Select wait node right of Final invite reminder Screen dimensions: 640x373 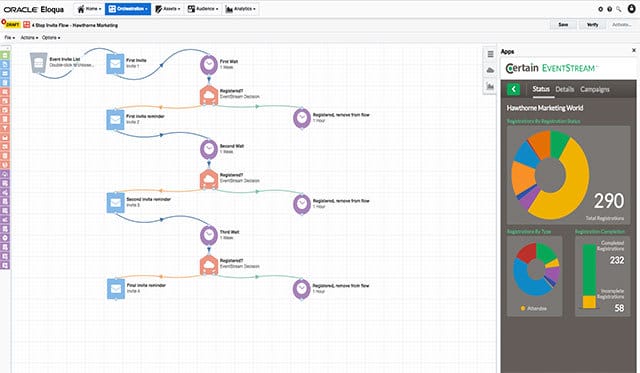coord(302,289)
